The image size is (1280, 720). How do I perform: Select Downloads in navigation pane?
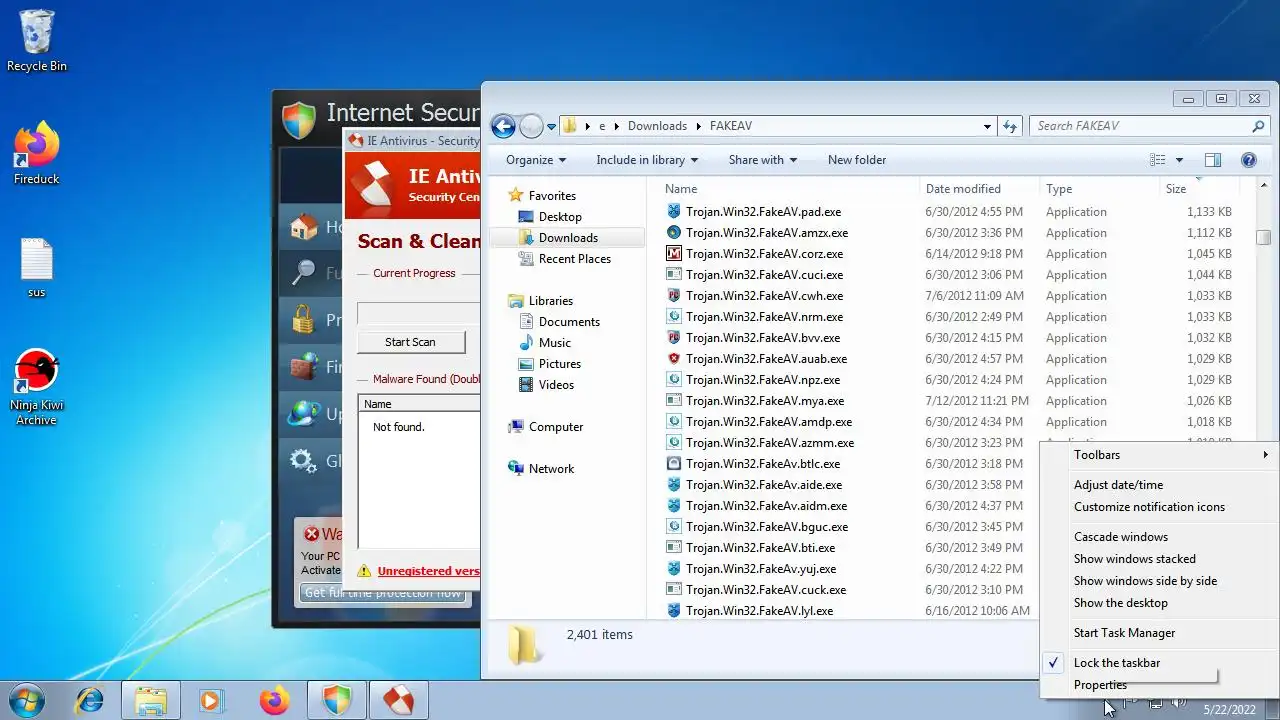tap(568, 238)
